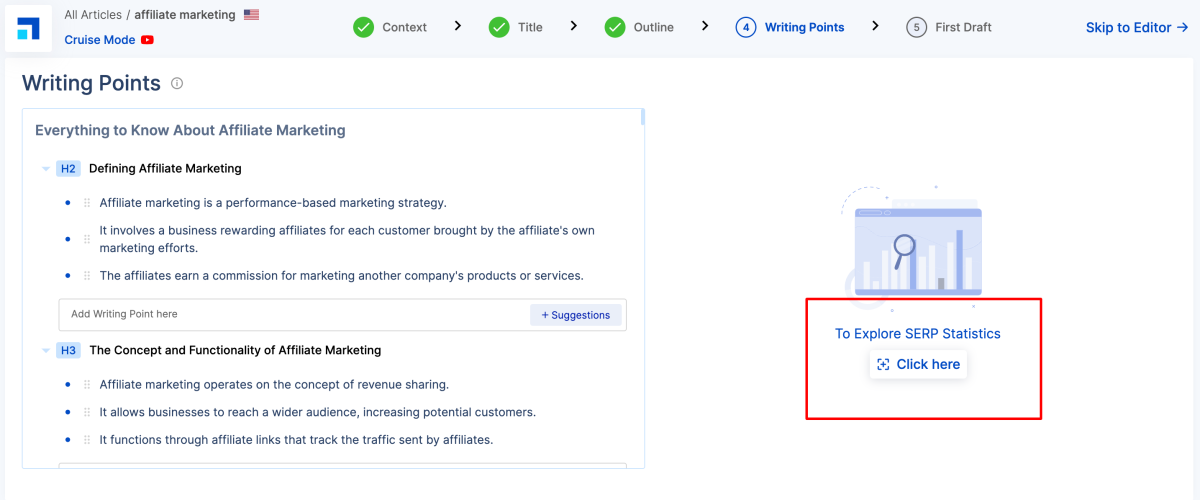Click the green checkmark for Context step
This screenshot has height=500, width=1200.
pos(363,27)
